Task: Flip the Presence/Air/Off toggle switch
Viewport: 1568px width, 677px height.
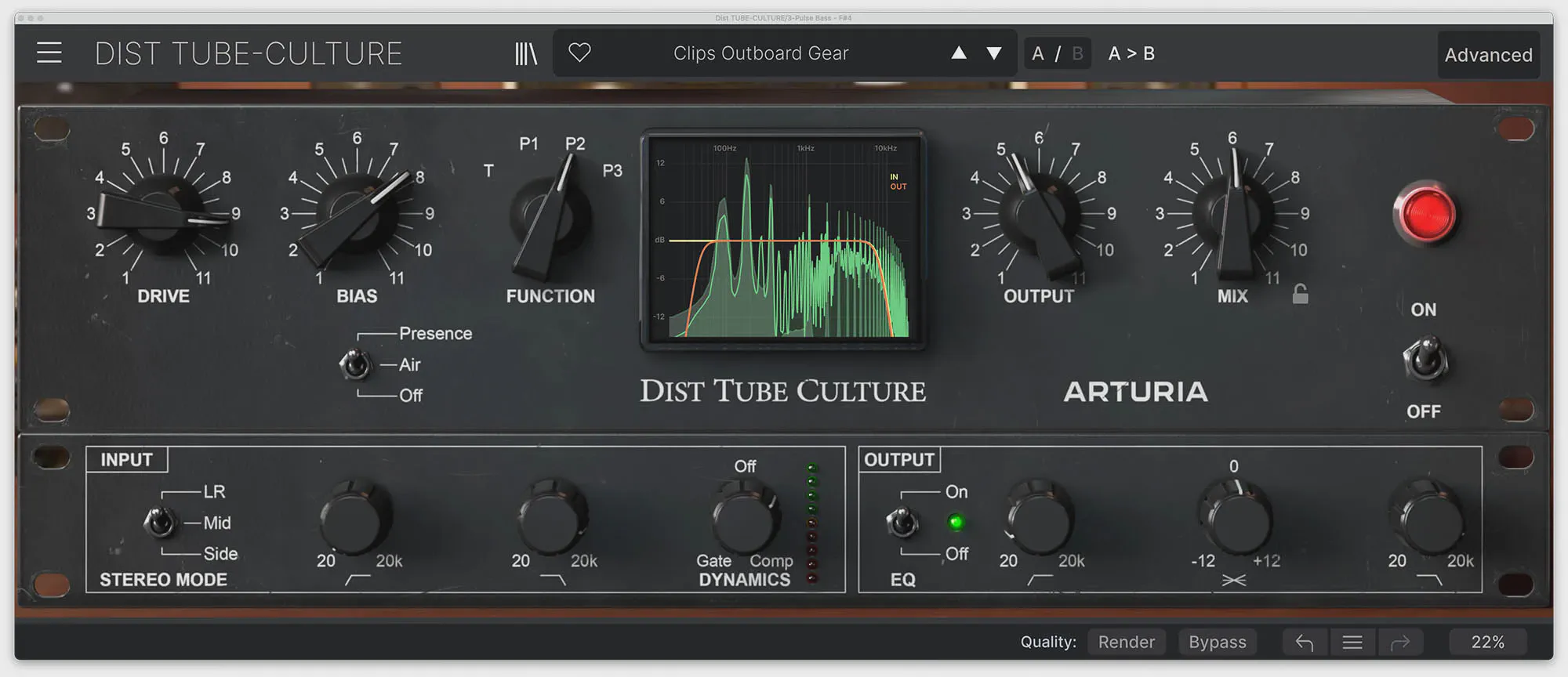Action: tap(355, 364)
